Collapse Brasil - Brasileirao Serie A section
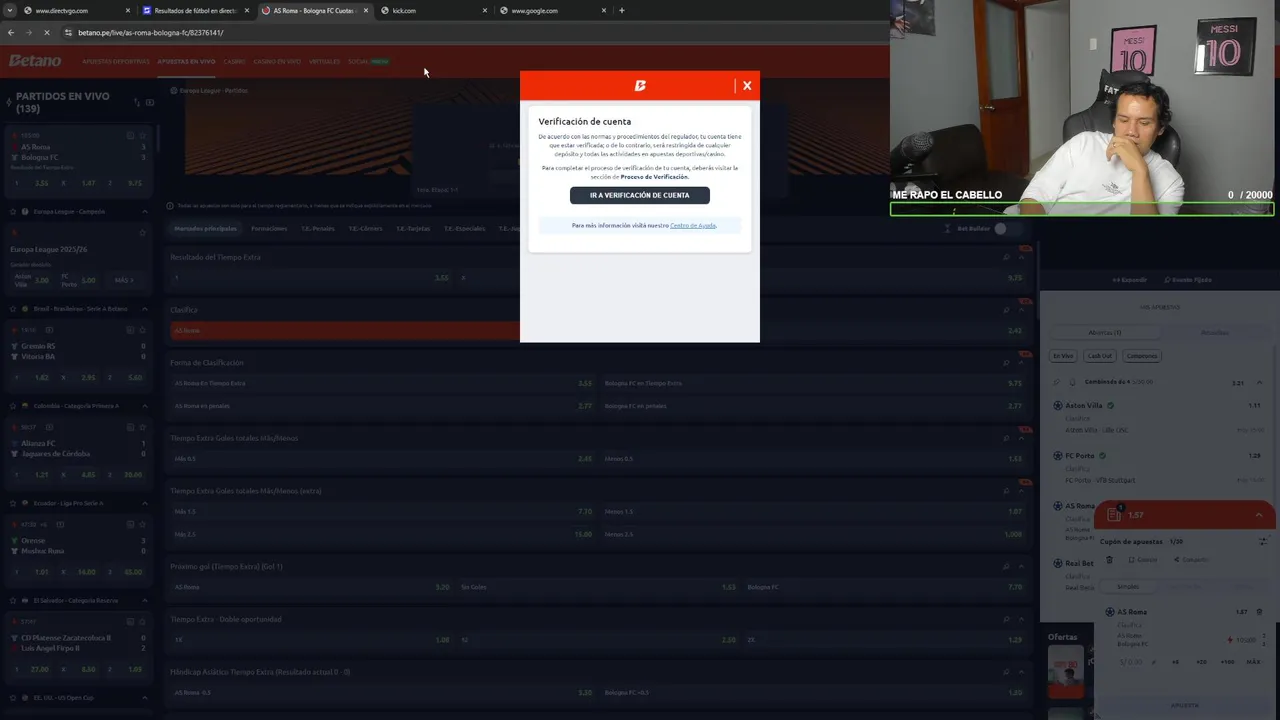1280x720 pixels. [x=144, y=309]
